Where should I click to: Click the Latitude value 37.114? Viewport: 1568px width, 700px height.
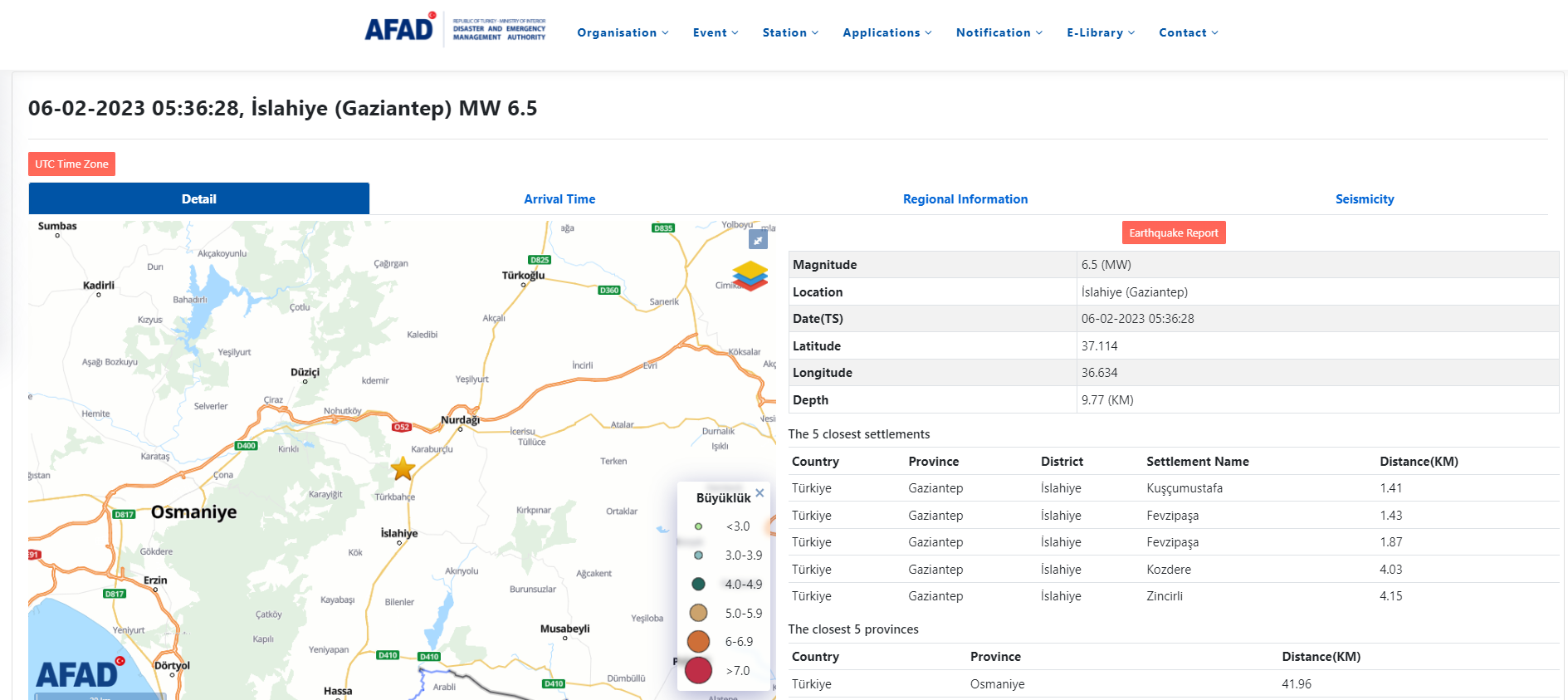[1100, 346]
